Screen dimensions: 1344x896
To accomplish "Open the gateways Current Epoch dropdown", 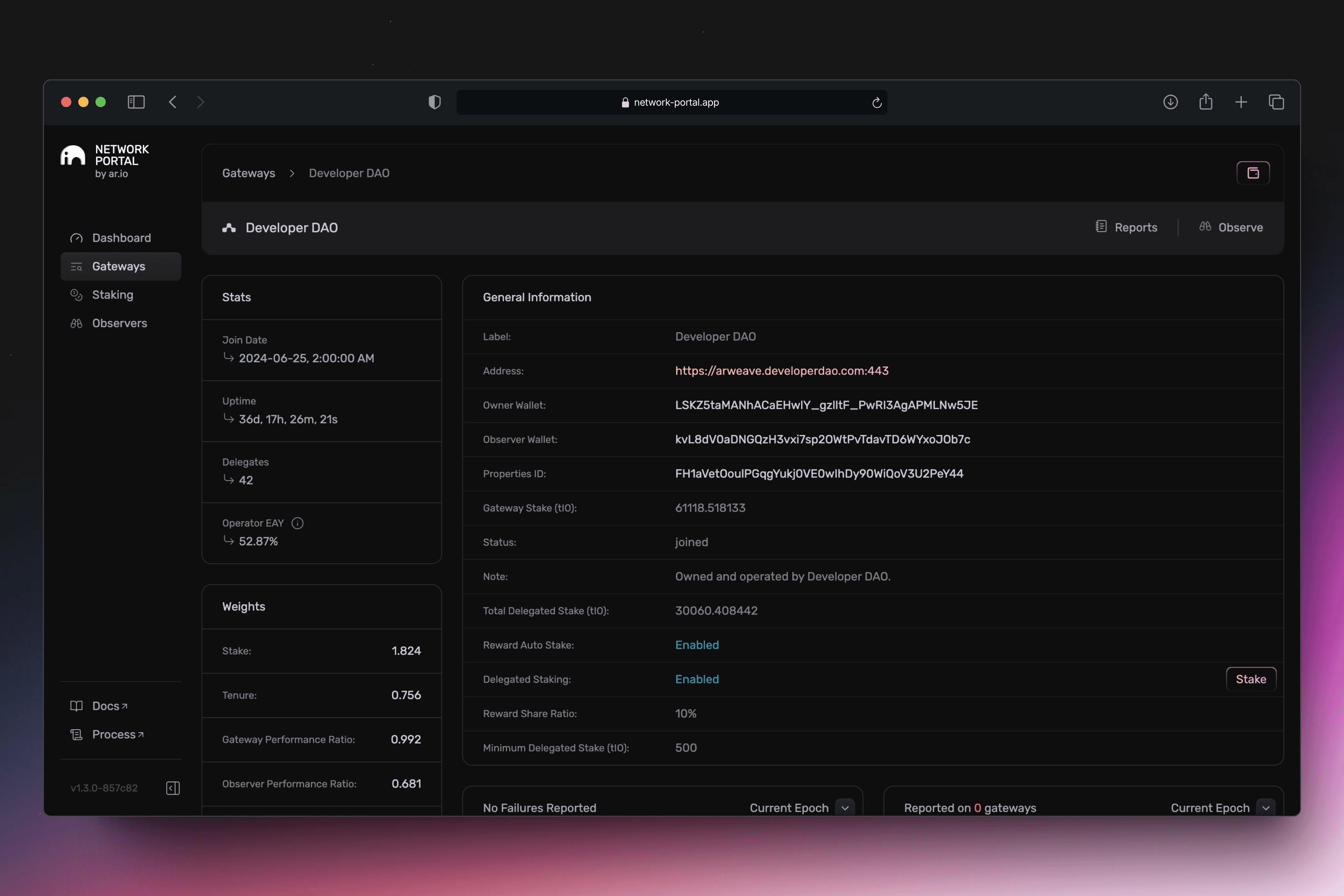I will pyautogui.click(x=1266, y=807).
